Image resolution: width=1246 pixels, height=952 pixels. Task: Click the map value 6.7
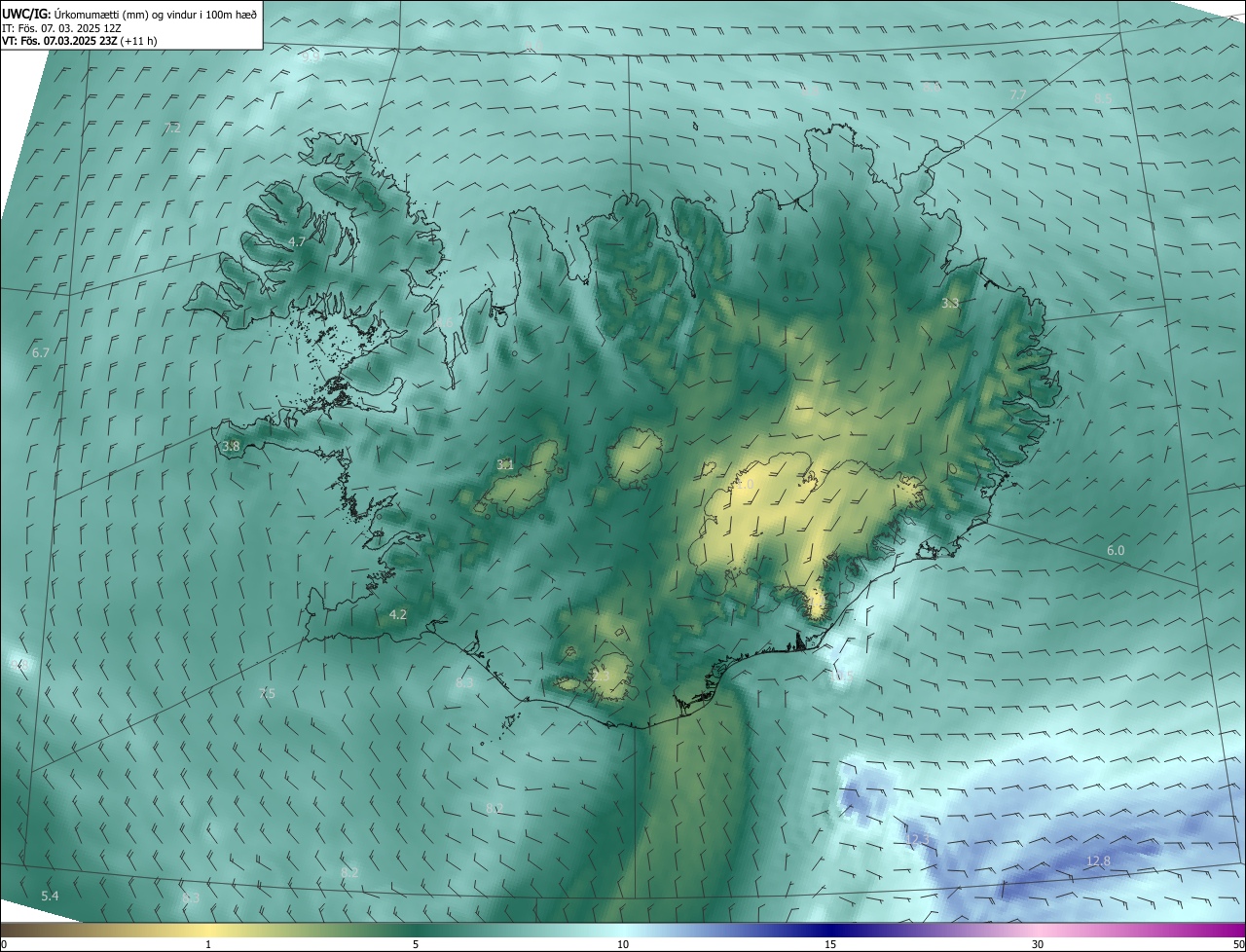coord(40,352)
